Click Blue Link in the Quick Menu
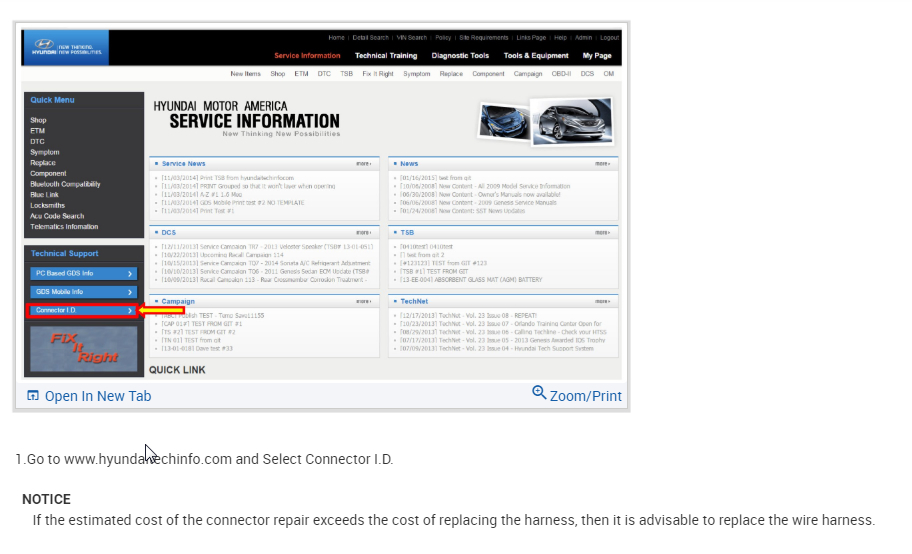This screenshot has height=554, width=912. pos(44,195)
